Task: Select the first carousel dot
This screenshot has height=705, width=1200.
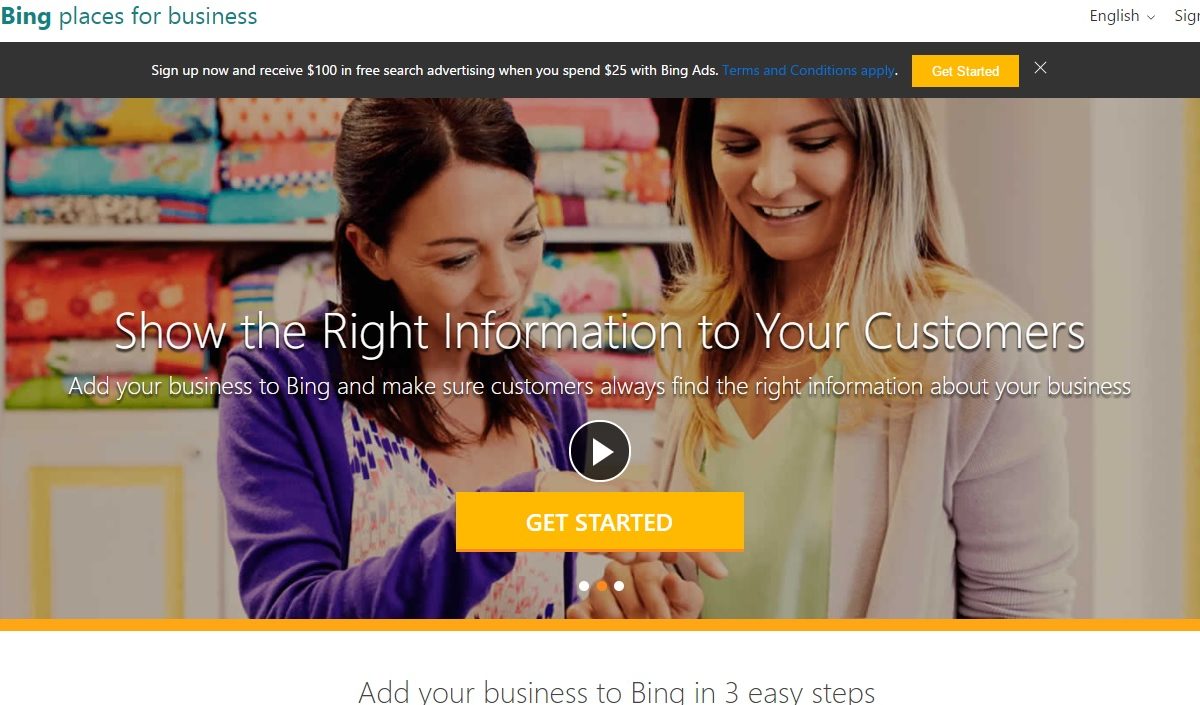Action: click(x=584, y=586)
